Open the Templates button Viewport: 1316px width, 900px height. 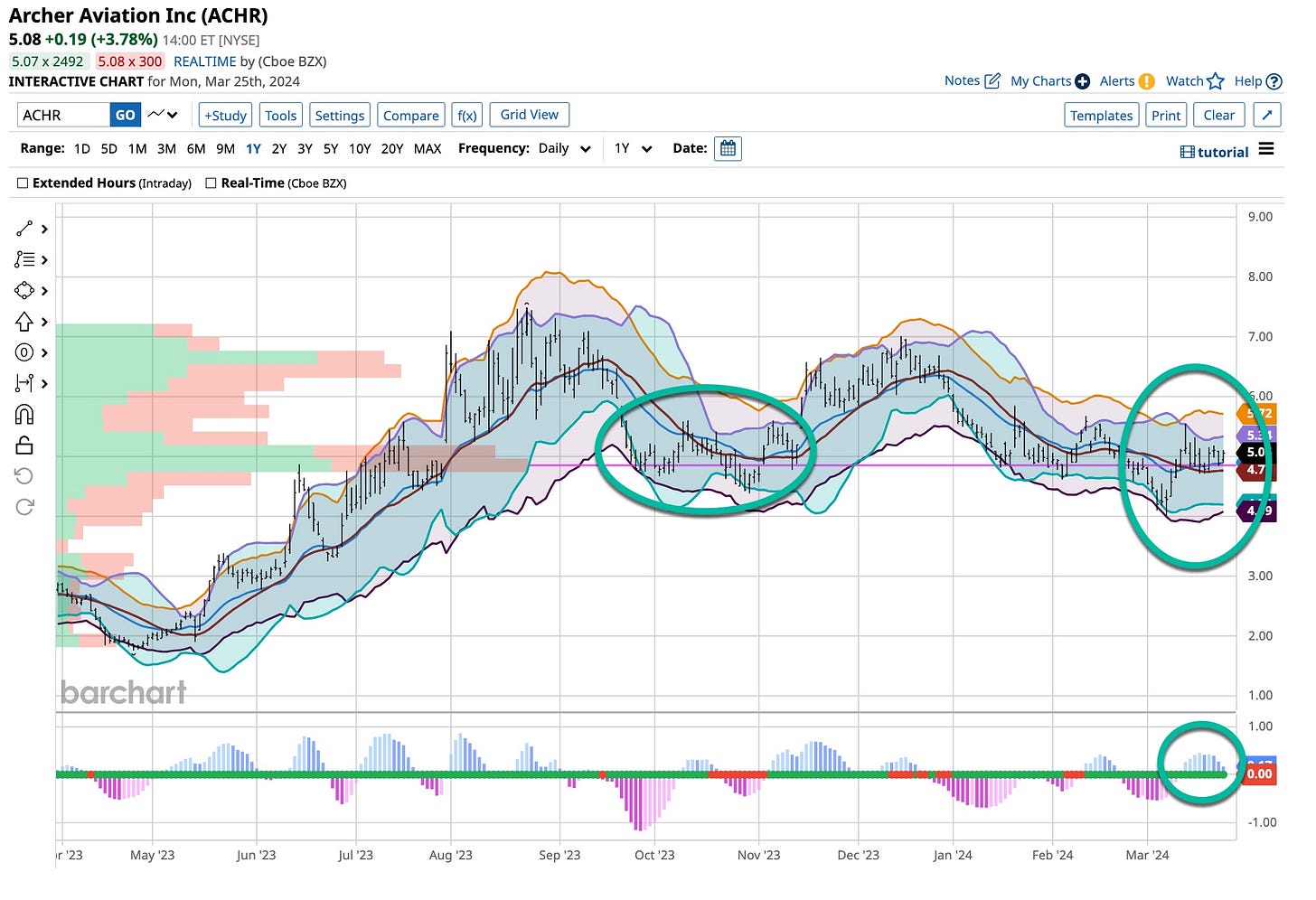point(1101,115)
